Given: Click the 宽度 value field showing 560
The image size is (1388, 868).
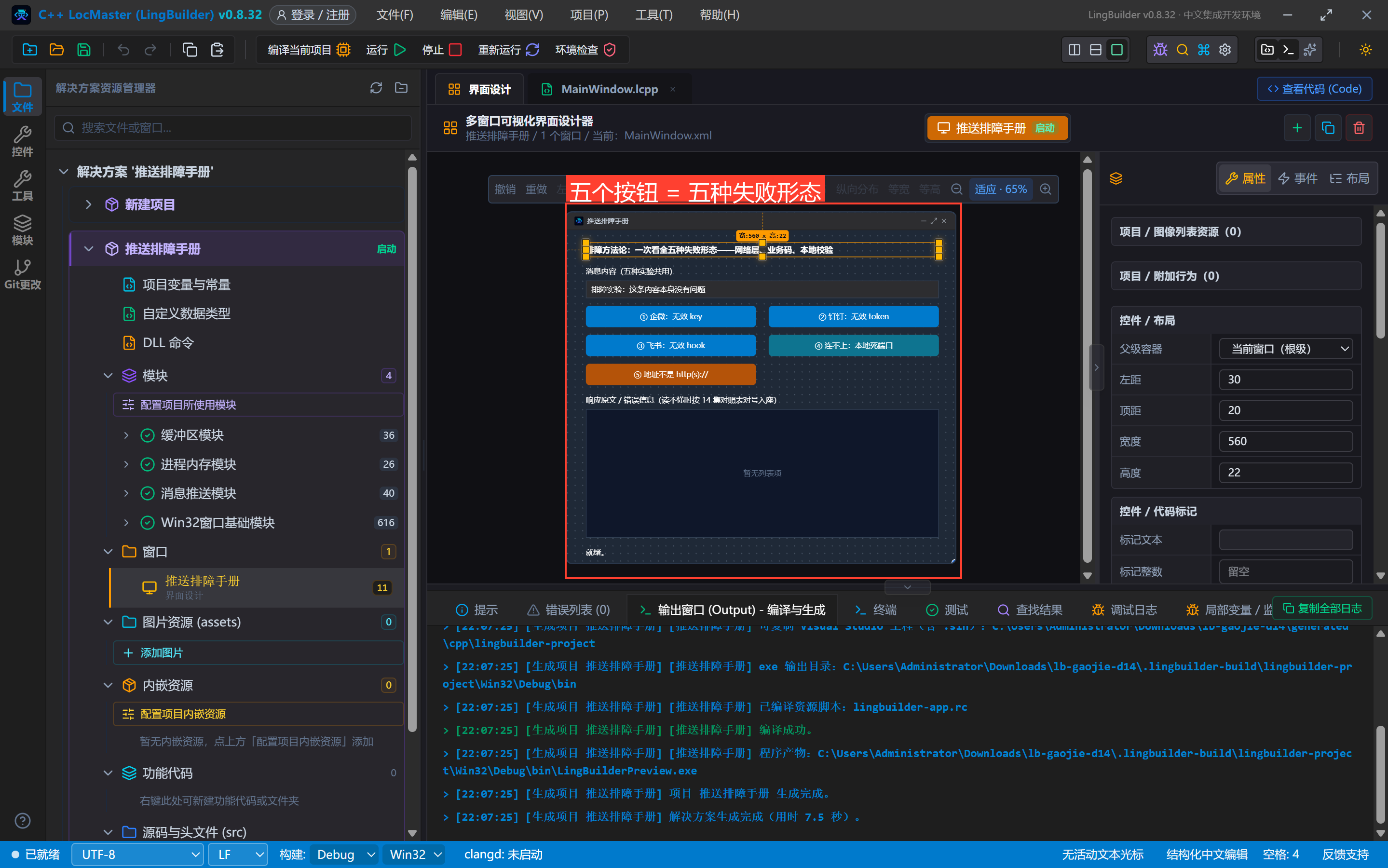Looking at the screenshot, I should [x=1285, y=441].
